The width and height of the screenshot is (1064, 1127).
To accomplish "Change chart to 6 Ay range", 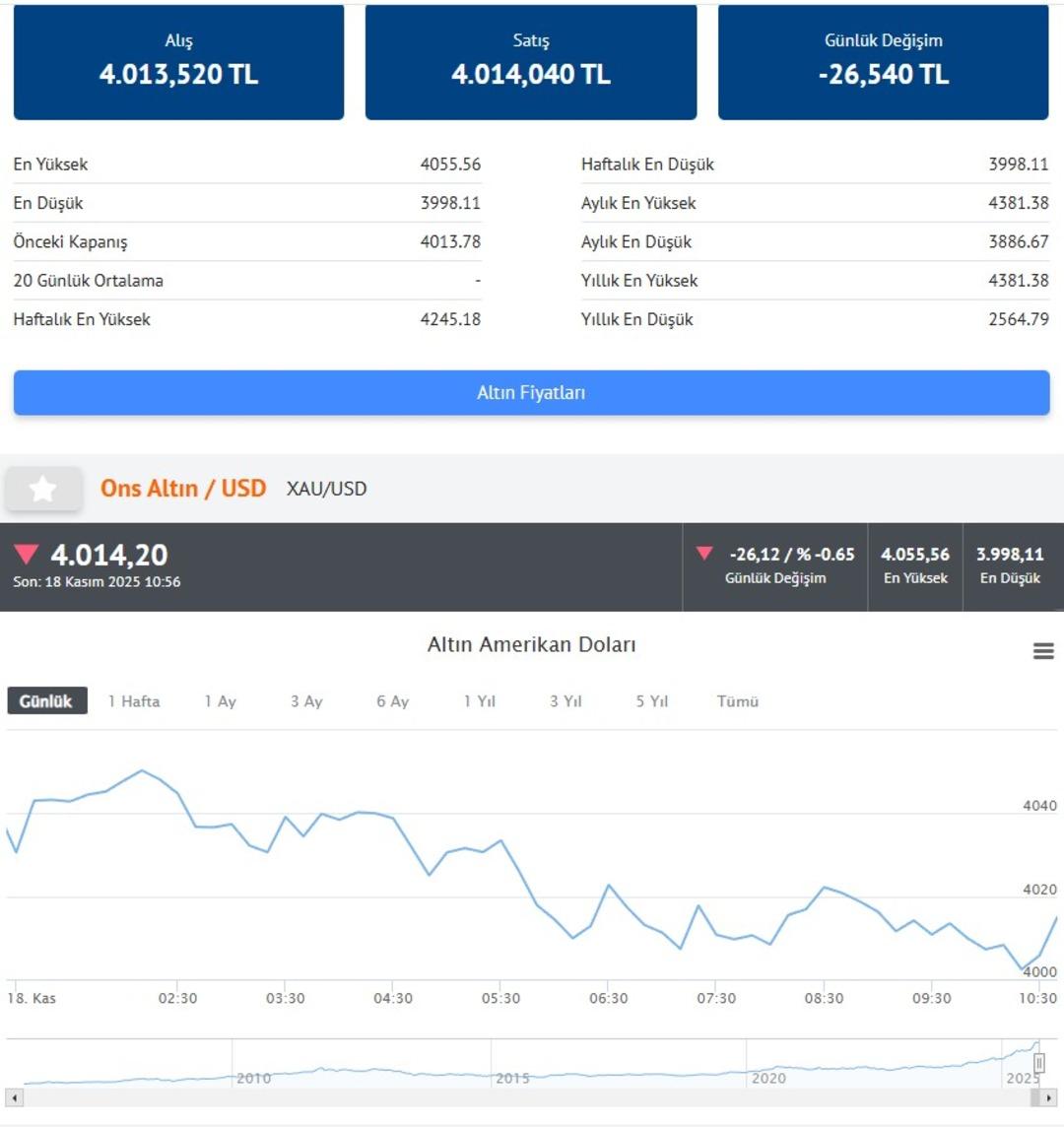I will point(392,701).
